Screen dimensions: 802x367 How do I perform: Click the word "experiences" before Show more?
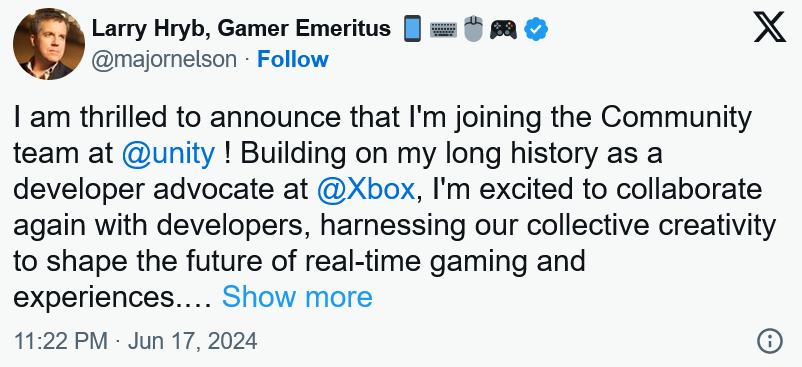(x=94, y=298)
